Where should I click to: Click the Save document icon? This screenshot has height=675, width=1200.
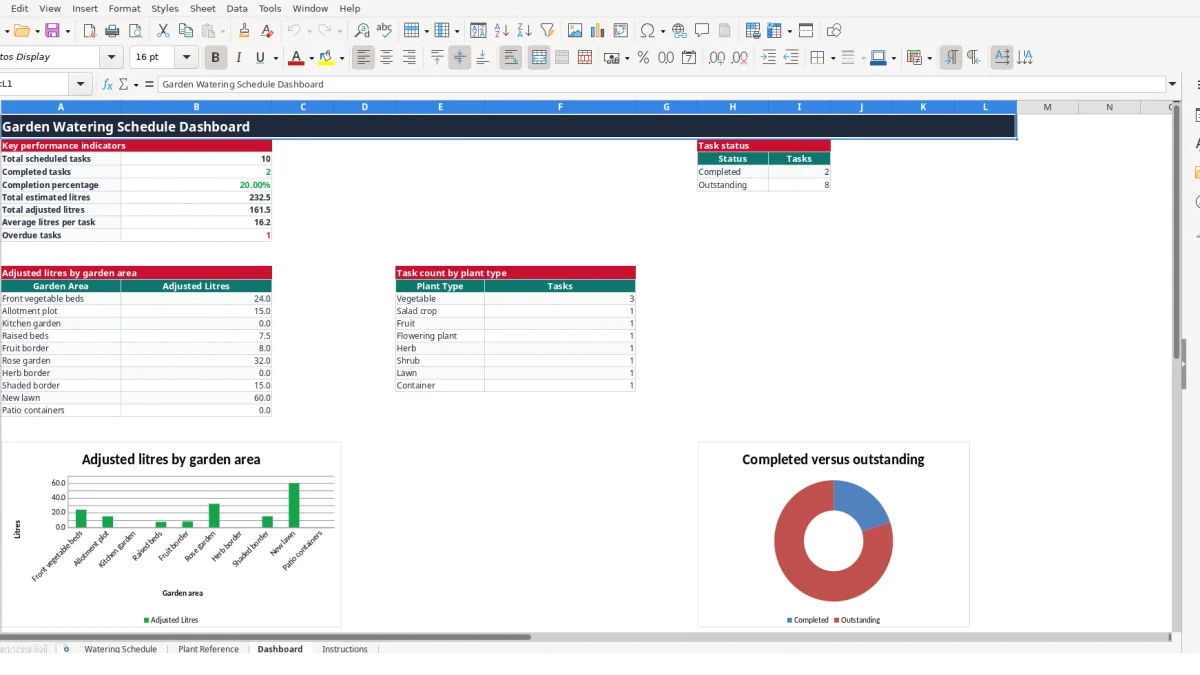[52, 31]
